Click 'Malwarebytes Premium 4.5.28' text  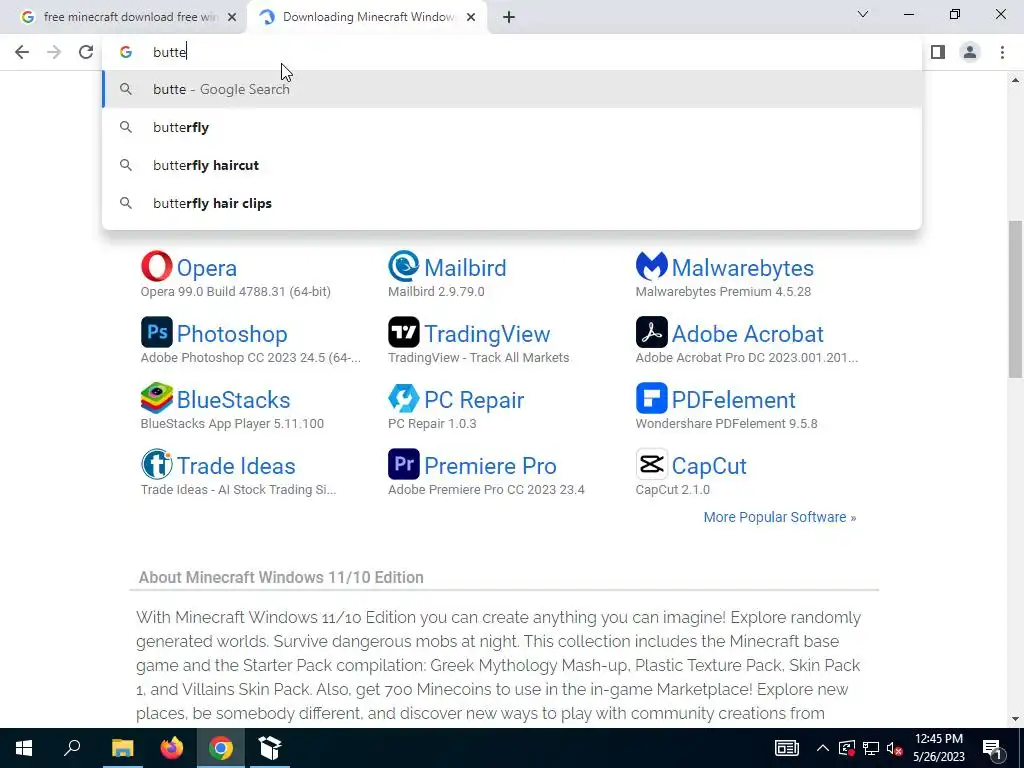click(x=723, y=292)
